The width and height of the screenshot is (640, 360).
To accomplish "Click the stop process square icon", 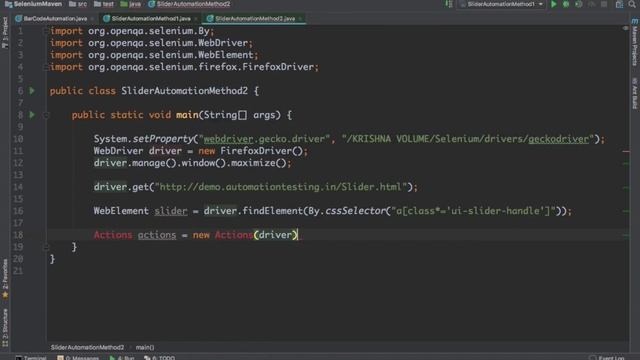I will tap(604, 4).
